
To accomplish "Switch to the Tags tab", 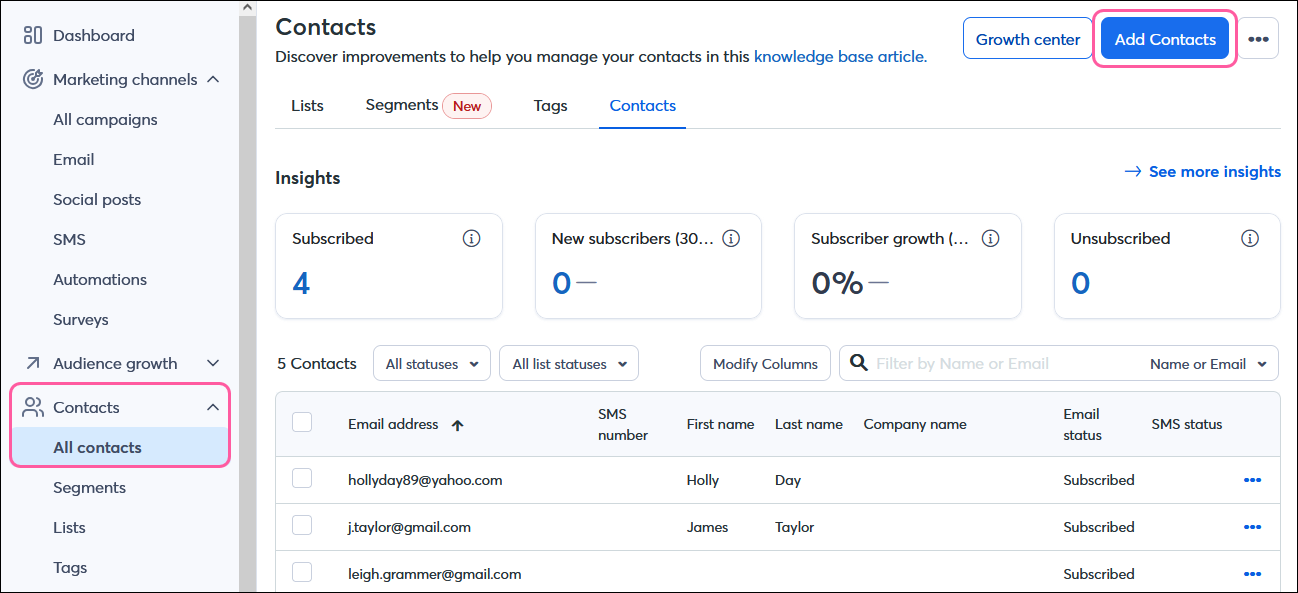I will coord(550,106).
